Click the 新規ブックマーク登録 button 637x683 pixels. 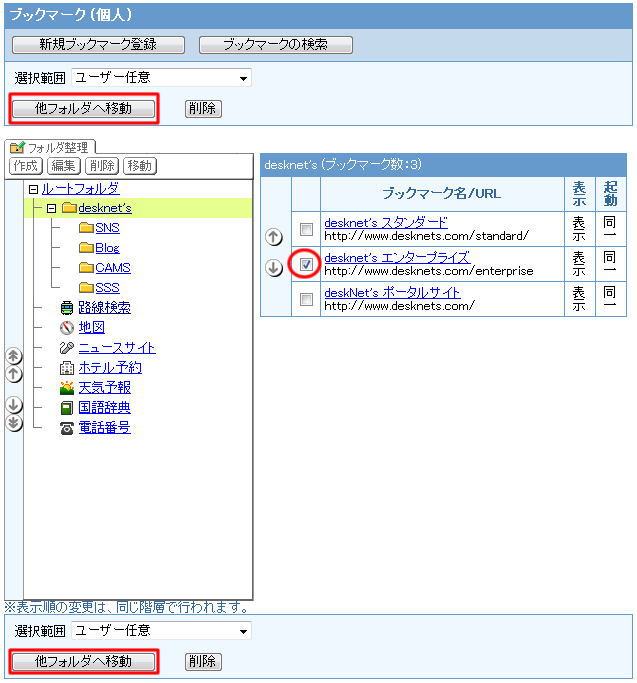(98, 45)
